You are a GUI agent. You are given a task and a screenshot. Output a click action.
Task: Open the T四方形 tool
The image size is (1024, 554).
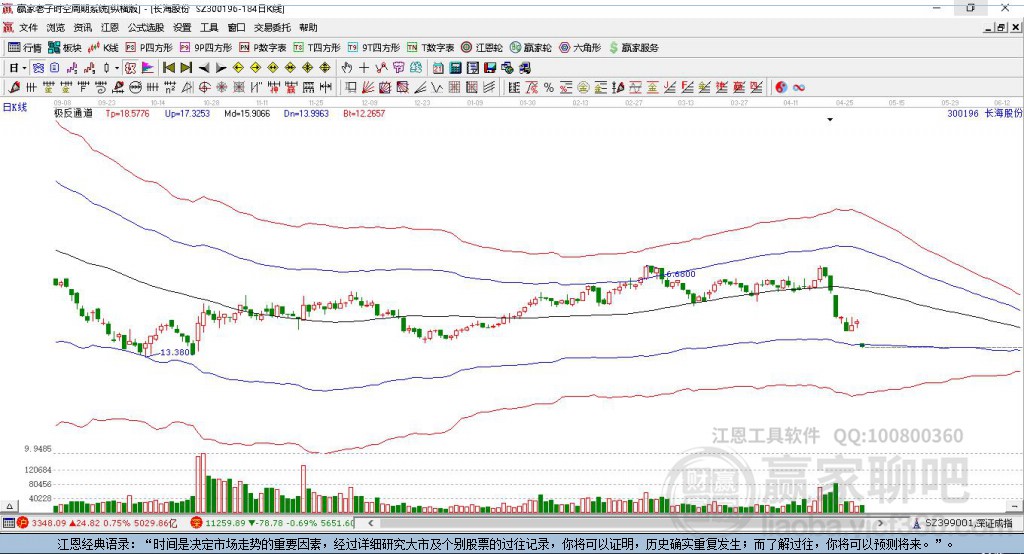click(x=317, y=48)
